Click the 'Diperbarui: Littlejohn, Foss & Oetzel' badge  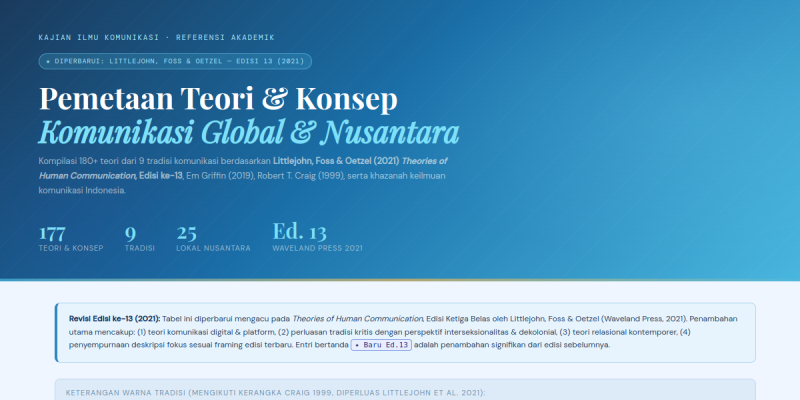(x=175, y=61)
